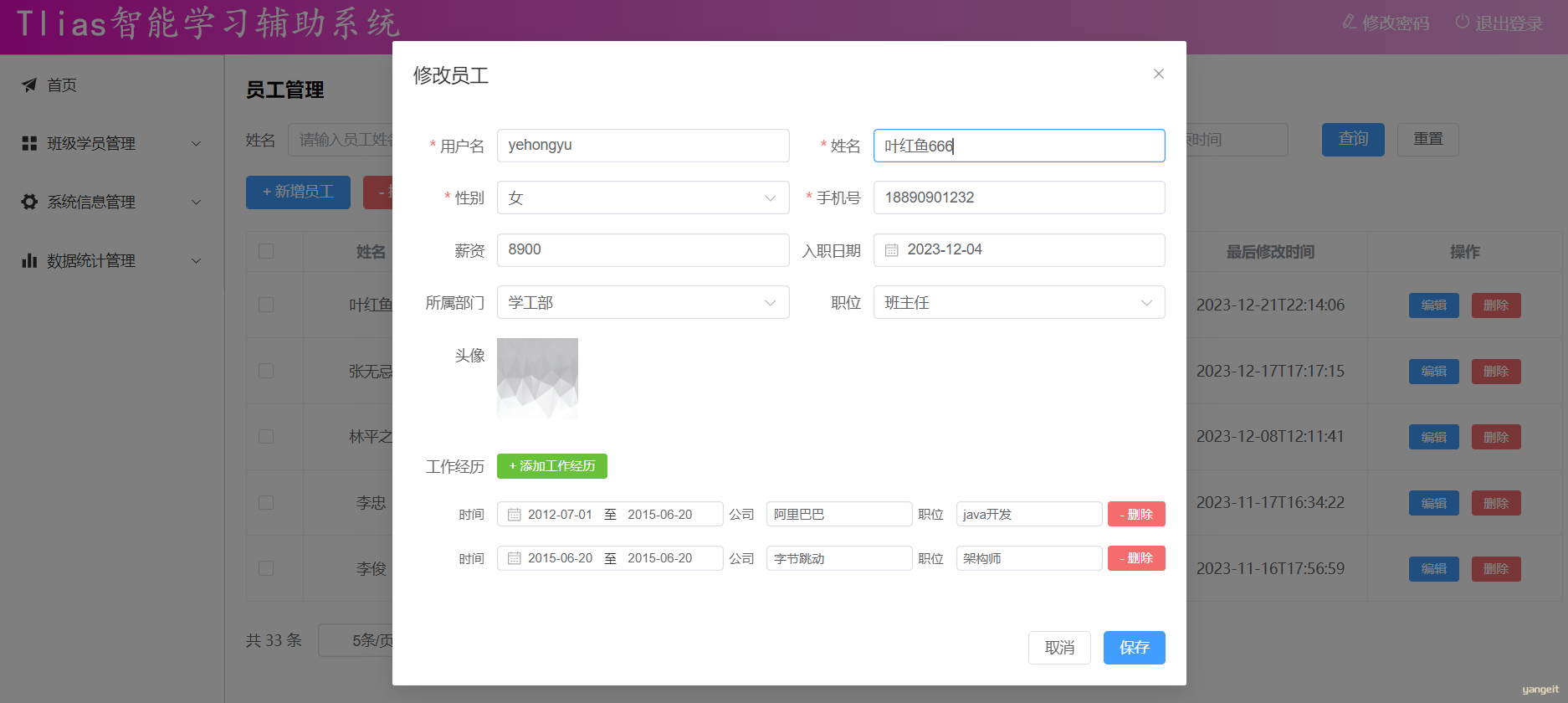Expand 数据统计管理 menu chevron

196,261
